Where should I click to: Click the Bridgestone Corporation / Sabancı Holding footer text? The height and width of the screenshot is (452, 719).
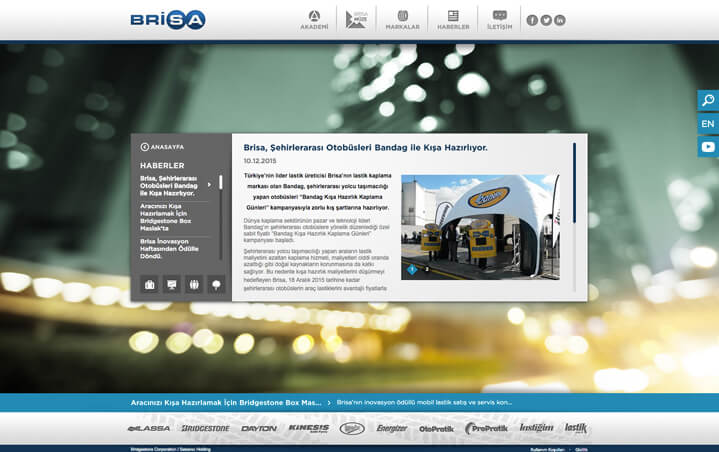point(170,449)
